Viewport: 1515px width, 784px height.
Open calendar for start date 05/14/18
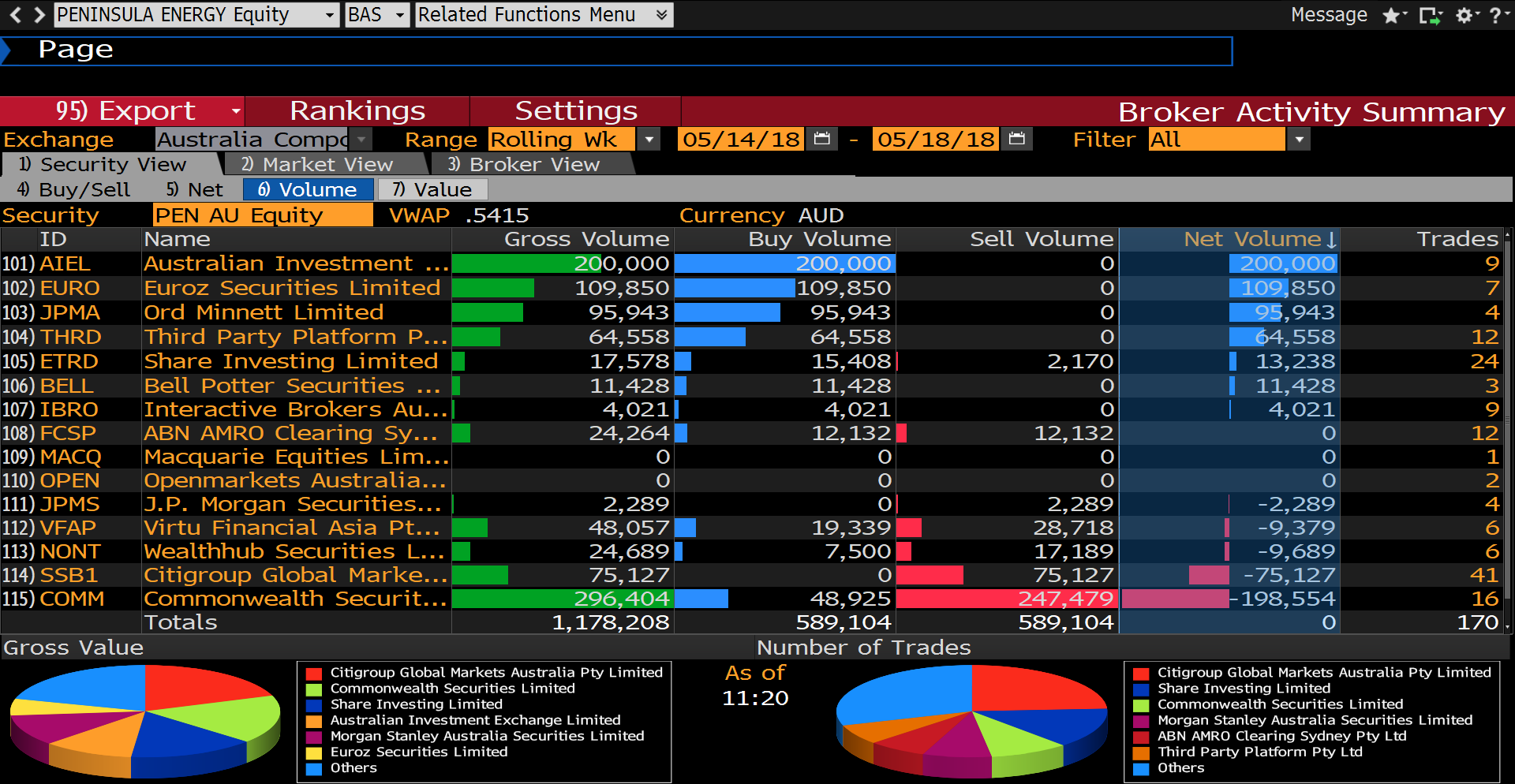(822, 140)
